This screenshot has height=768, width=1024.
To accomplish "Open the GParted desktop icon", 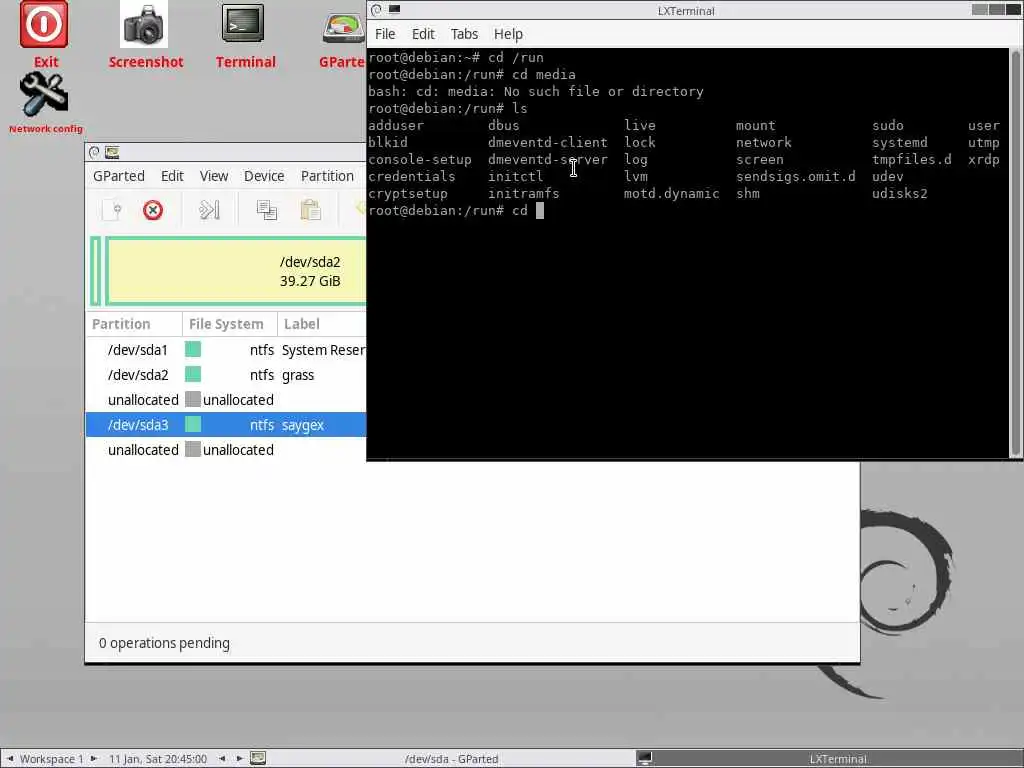I will click(344, 28).
